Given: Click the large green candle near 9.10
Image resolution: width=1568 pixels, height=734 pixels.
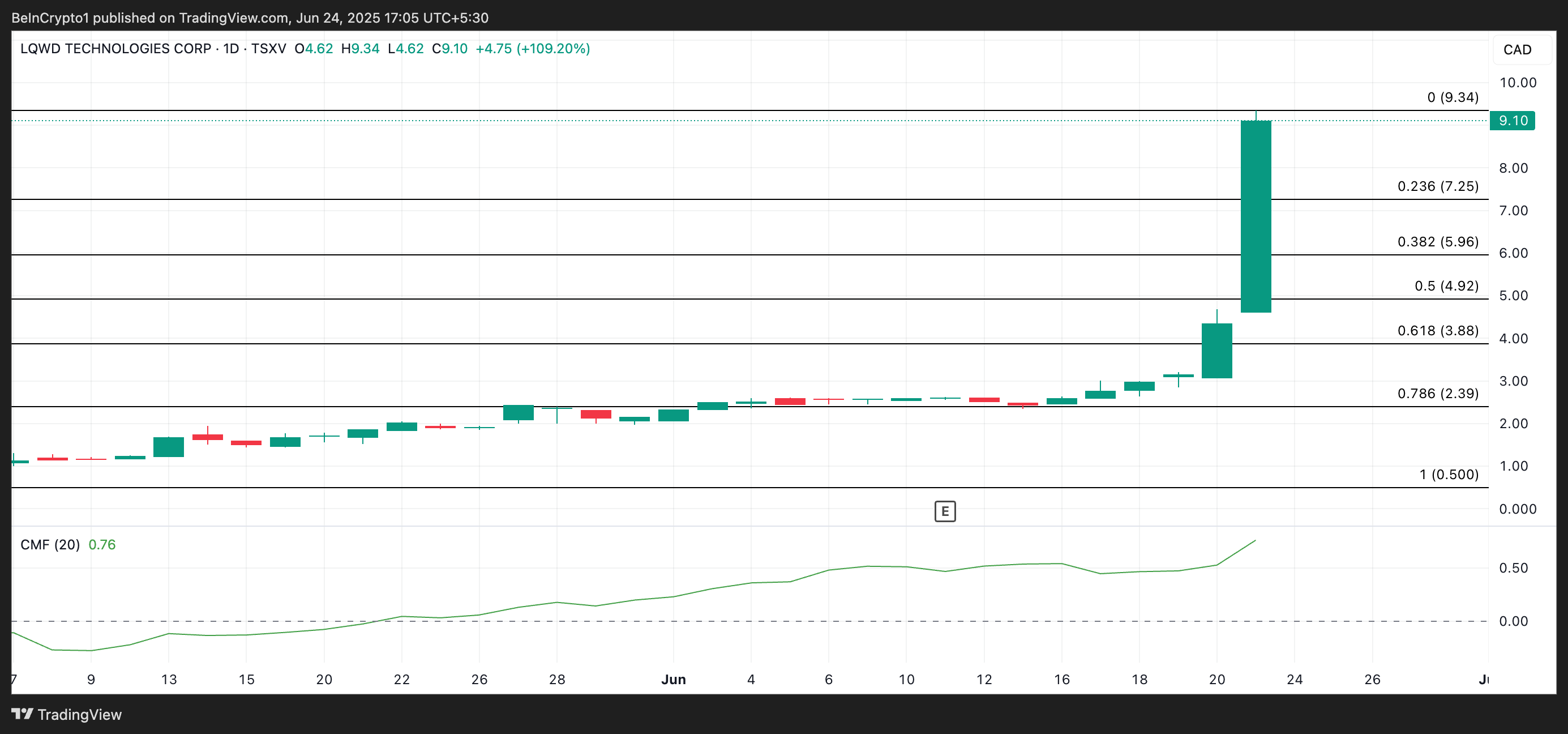Looking at the screenshot, I should point(1256,216).
